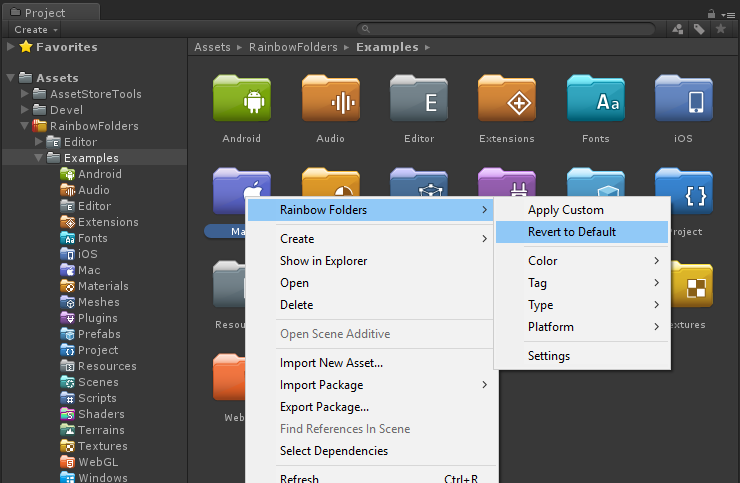
Task: Expand the Favorites section
Action: [x=10, y=46]
